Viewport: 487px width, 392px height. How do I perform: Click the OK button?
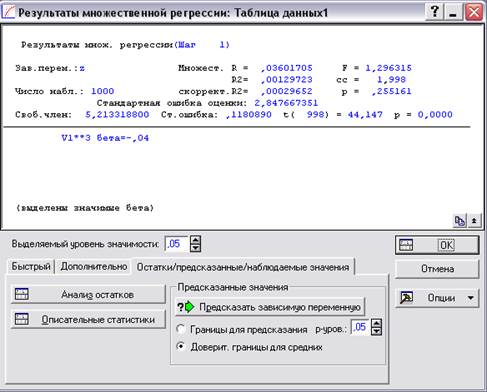pos(437,245)
